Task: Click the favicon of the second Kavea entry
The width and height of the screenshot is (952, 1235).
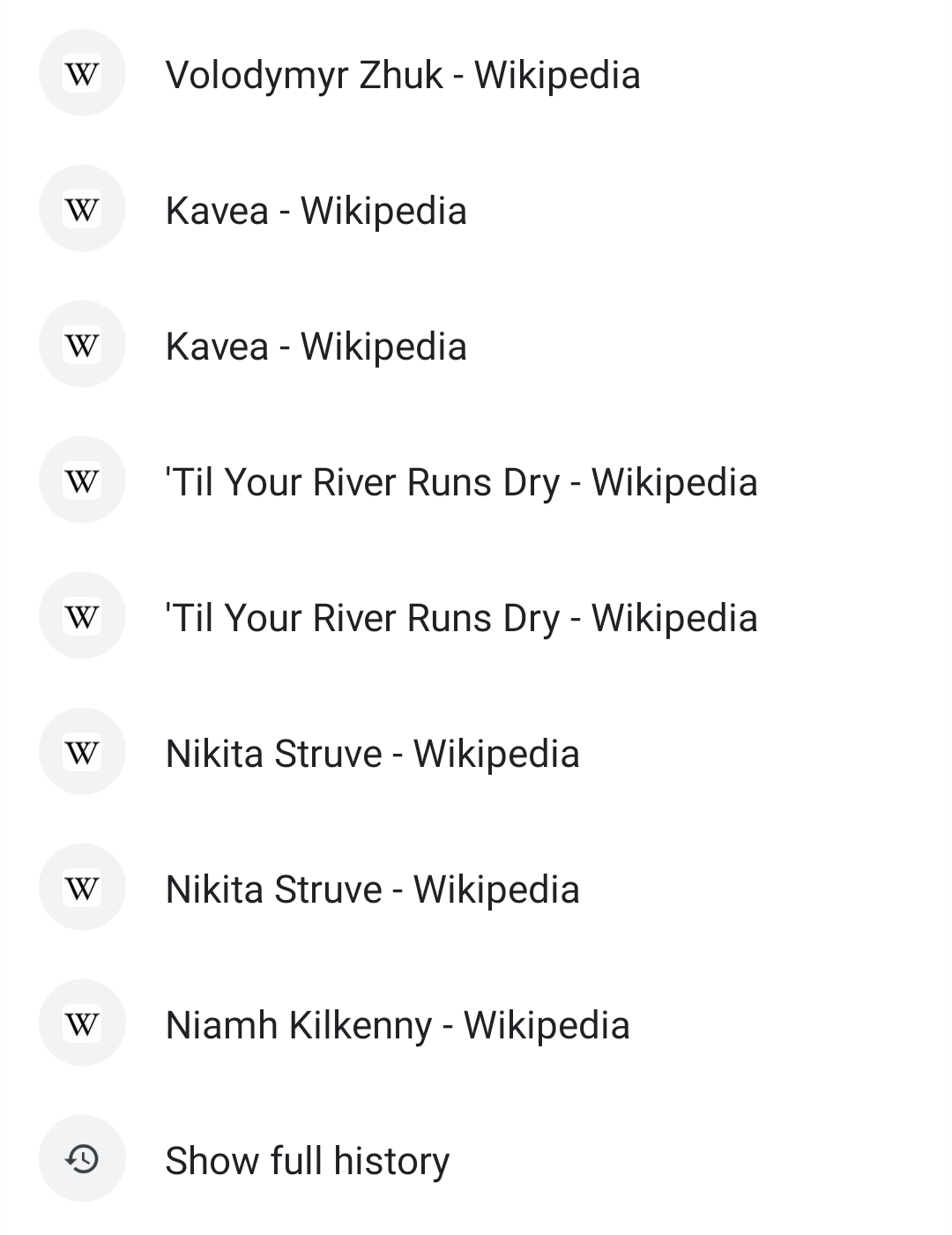Action: [x=82, y=345]
